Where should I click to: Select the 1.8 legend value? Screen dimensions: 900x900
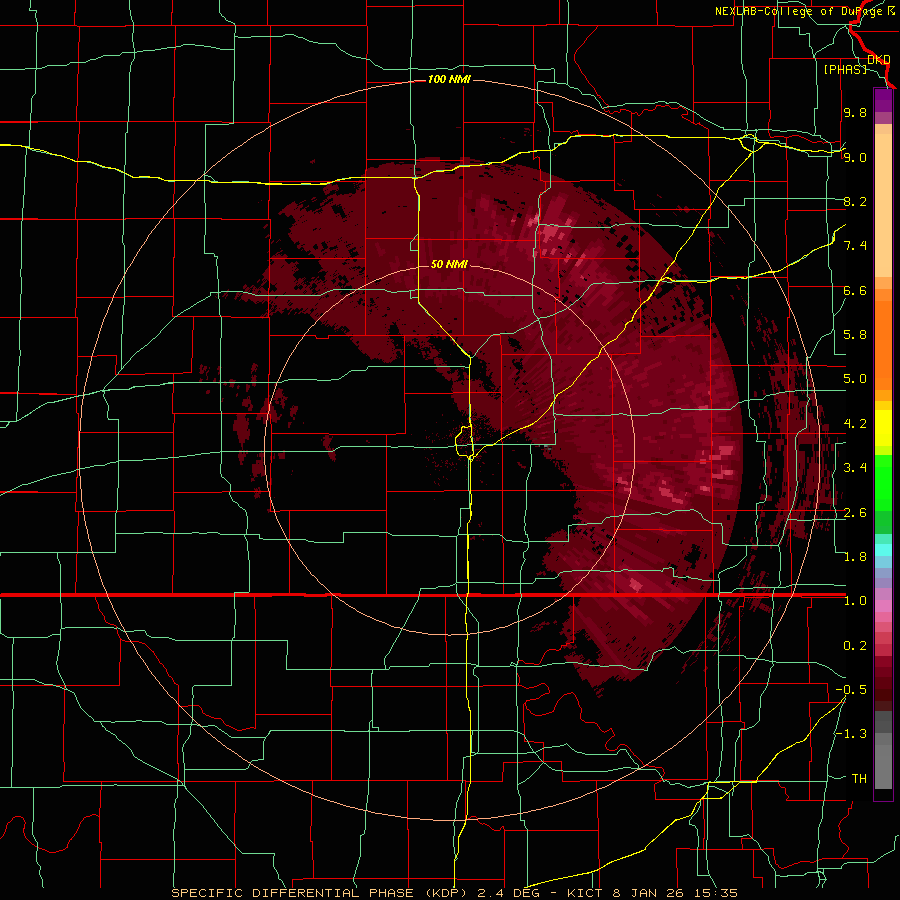pyautogui.click(x=855, y=557)
